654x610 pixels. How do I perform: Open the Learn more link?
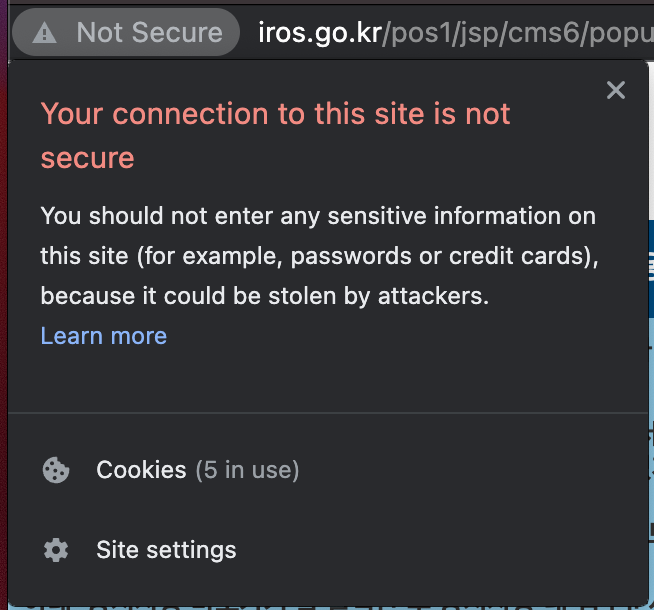[x=103, y=336]
